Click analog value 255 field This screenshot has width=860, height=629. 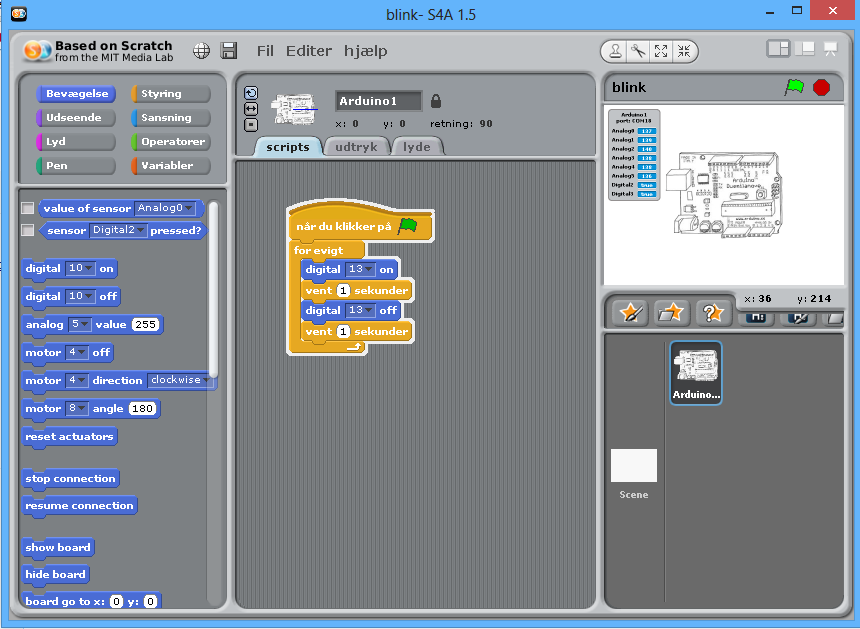pyautogui.click(x=145, y=324)
